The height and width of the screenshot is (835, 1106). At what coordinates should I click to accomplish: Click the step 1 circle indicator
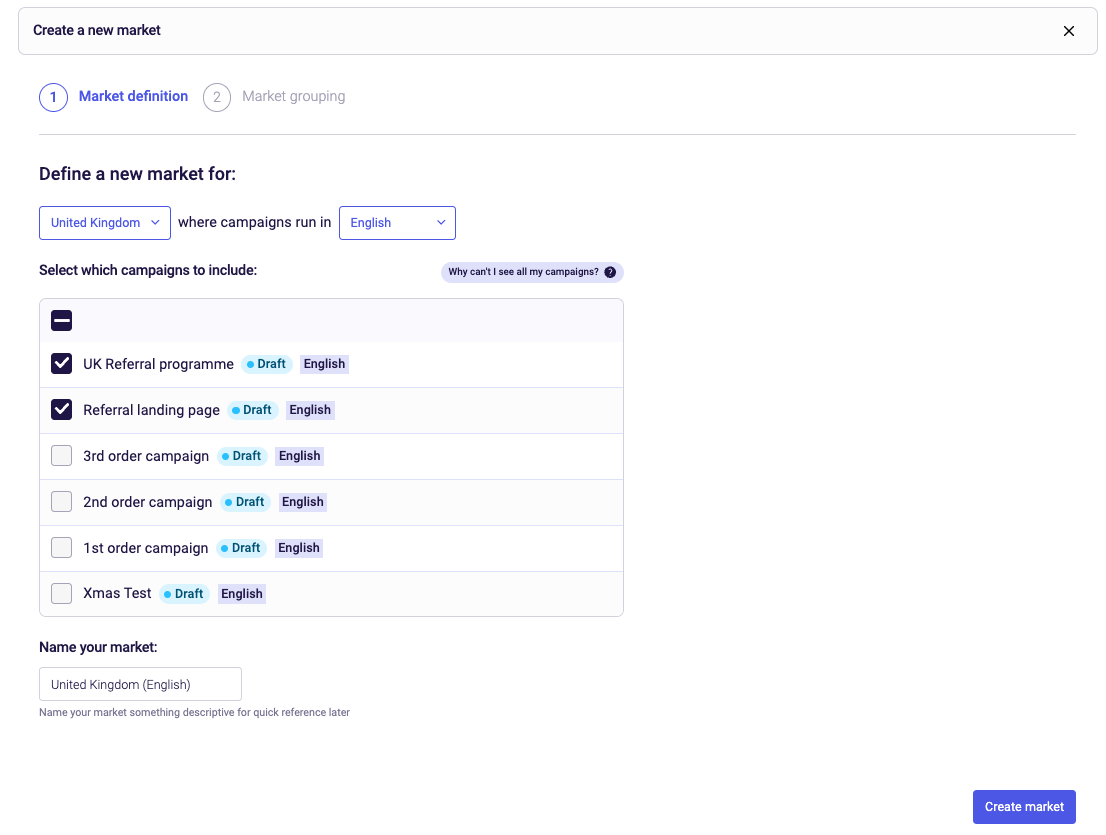click(x=54, y=97)
